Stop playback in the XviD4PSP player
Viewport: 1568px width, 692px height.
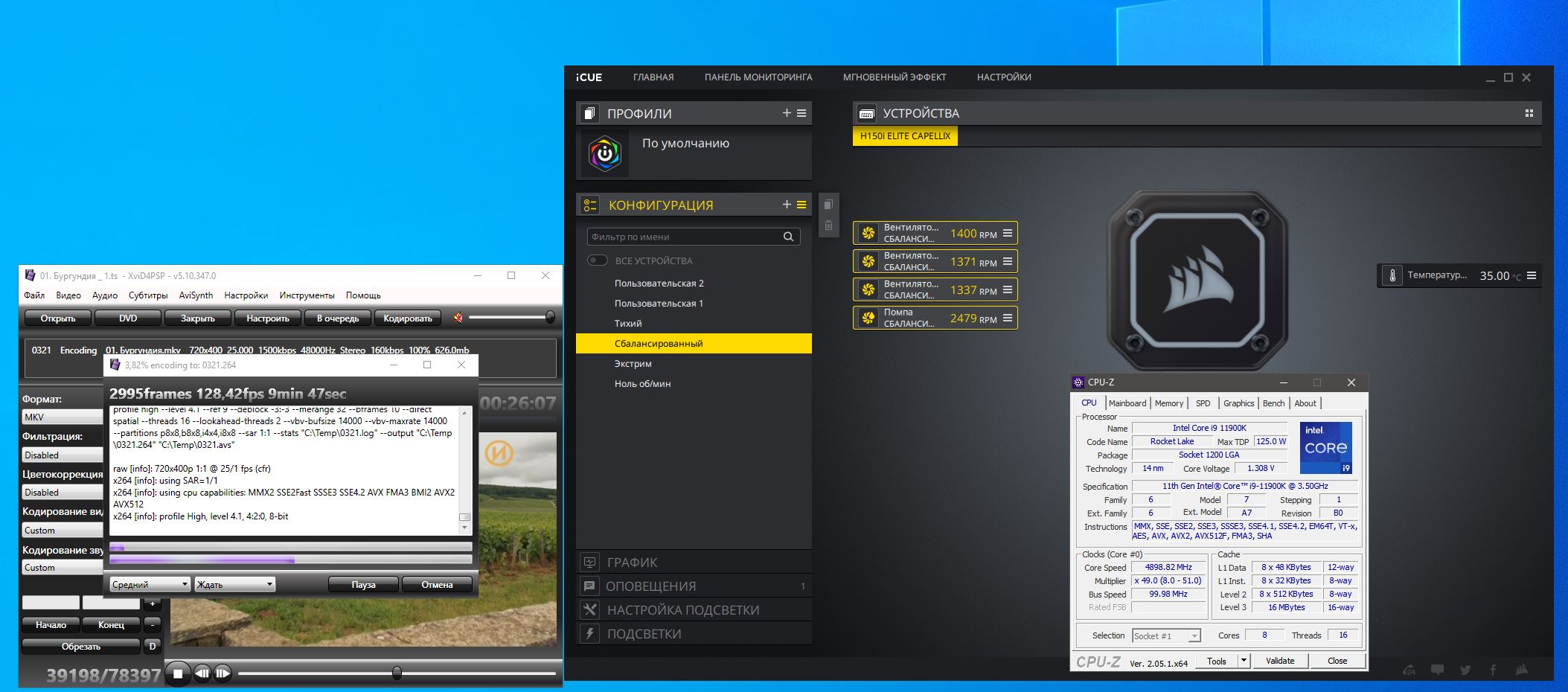[x=178, y=674]
